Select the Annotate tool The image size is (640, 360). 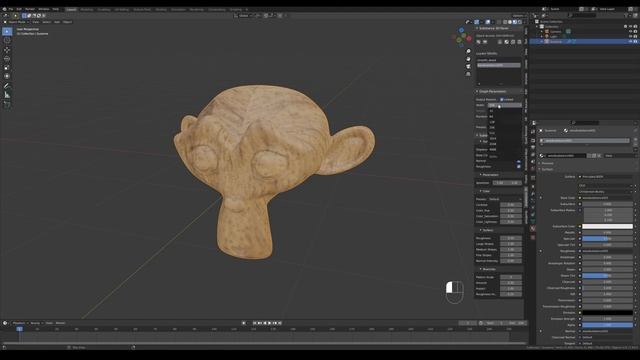point(7,86)
